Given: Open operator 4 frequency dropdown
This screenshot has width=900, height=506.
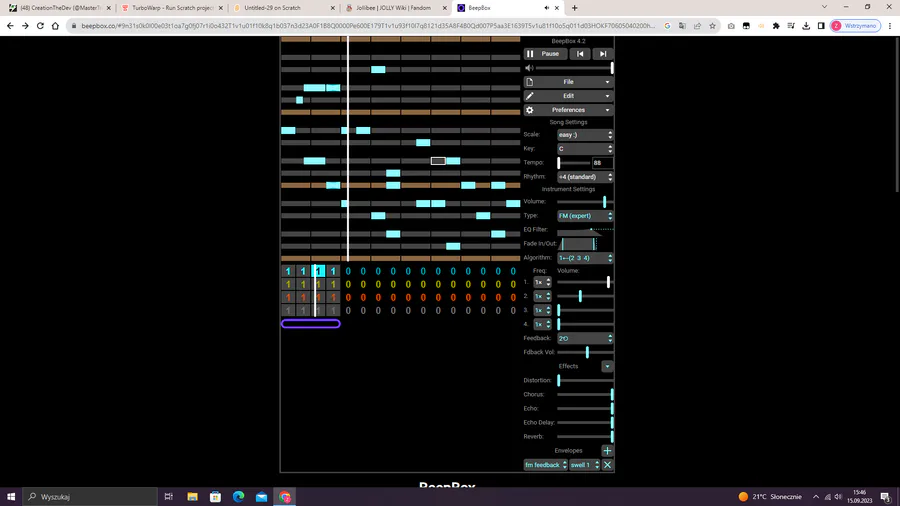Looking at the screenshot, I should (x=542, y=325).
